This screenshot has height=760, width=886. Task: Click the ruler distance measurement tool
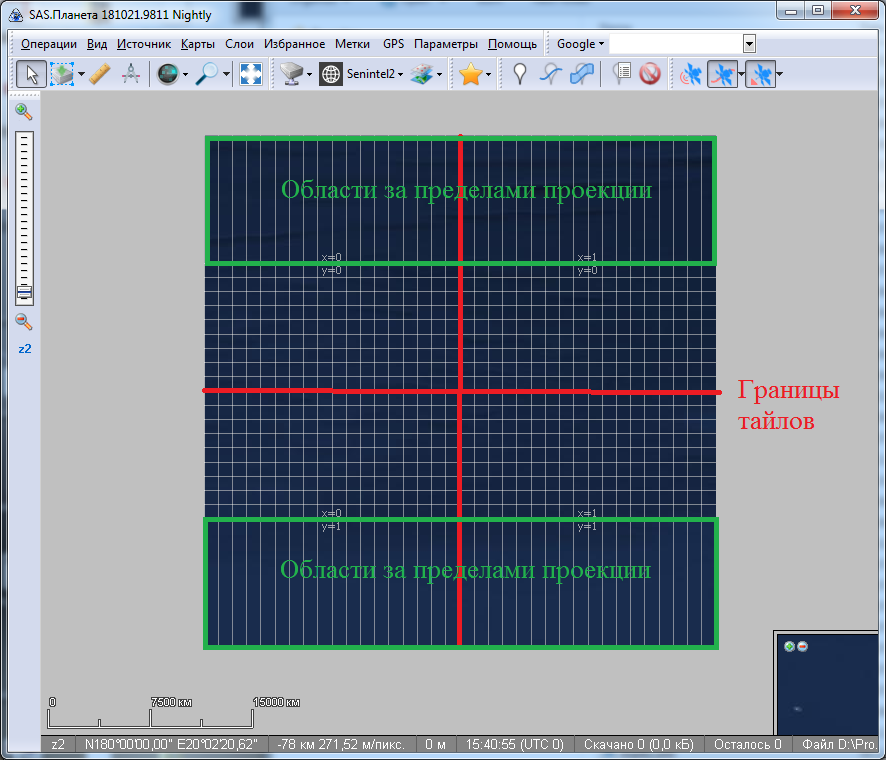(x=99, y=74)
